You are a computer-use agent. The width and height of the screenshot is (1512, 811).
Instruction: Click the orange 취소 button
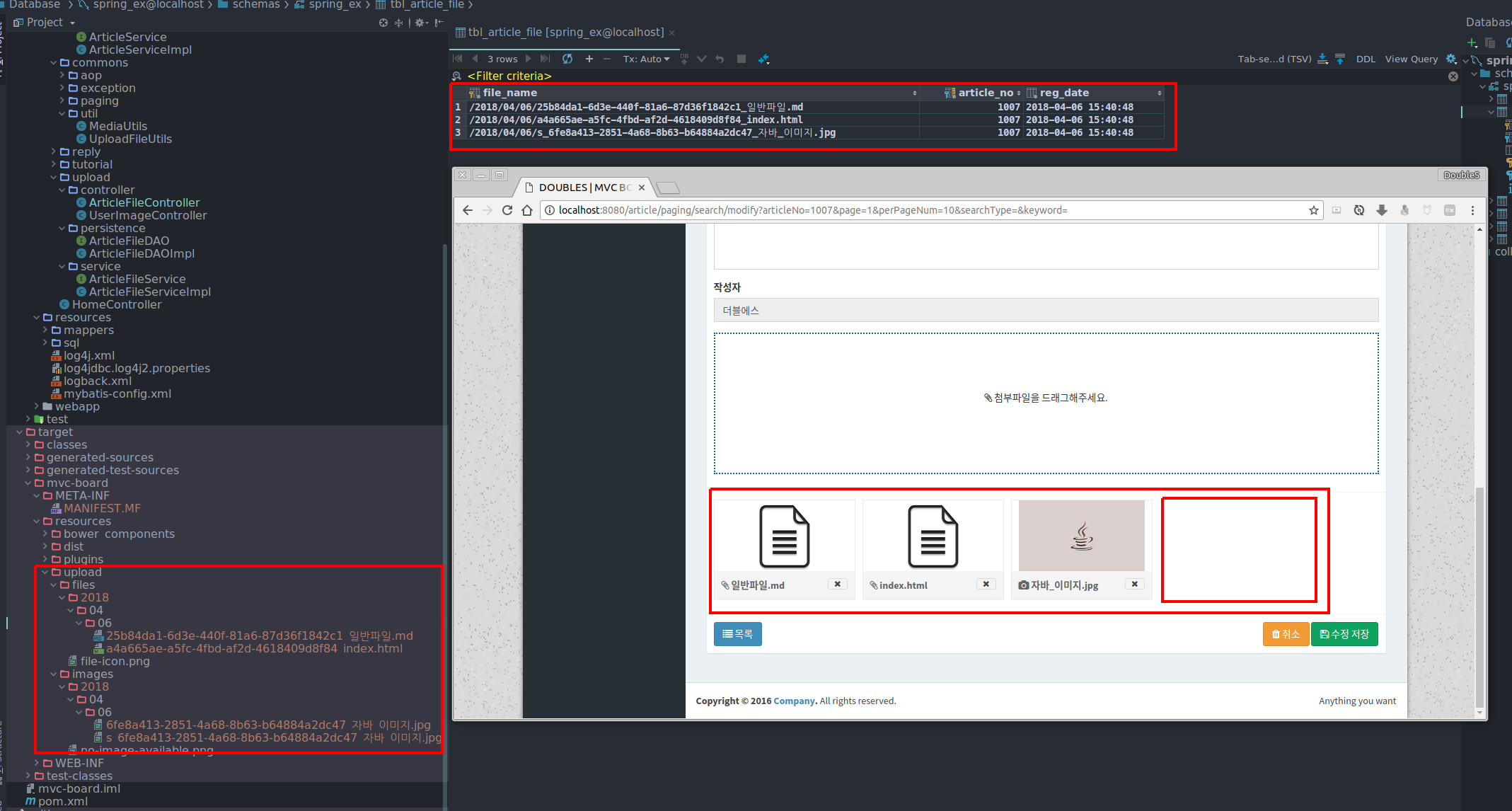pos(1286,634)
